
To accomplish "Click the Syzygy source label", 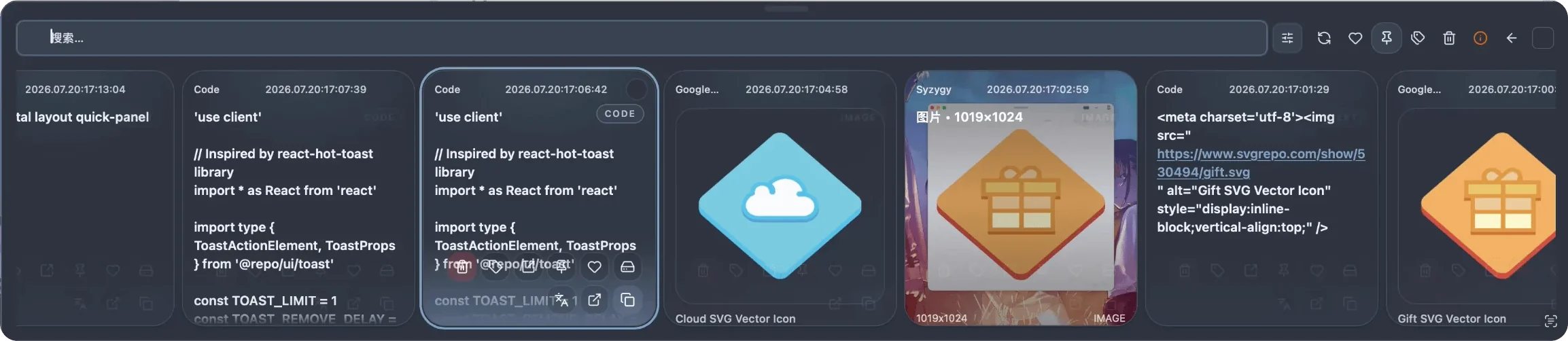I will click(x=934, y=89).
